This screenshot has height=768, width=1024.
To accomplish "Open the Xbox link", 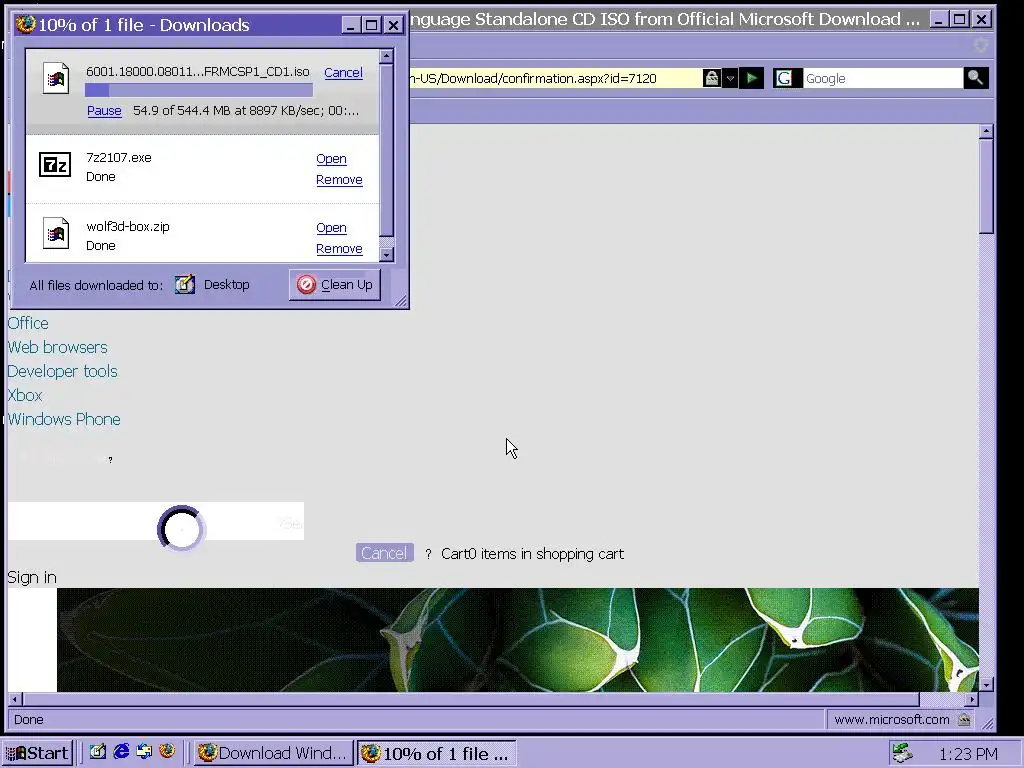I will [25, 396].
